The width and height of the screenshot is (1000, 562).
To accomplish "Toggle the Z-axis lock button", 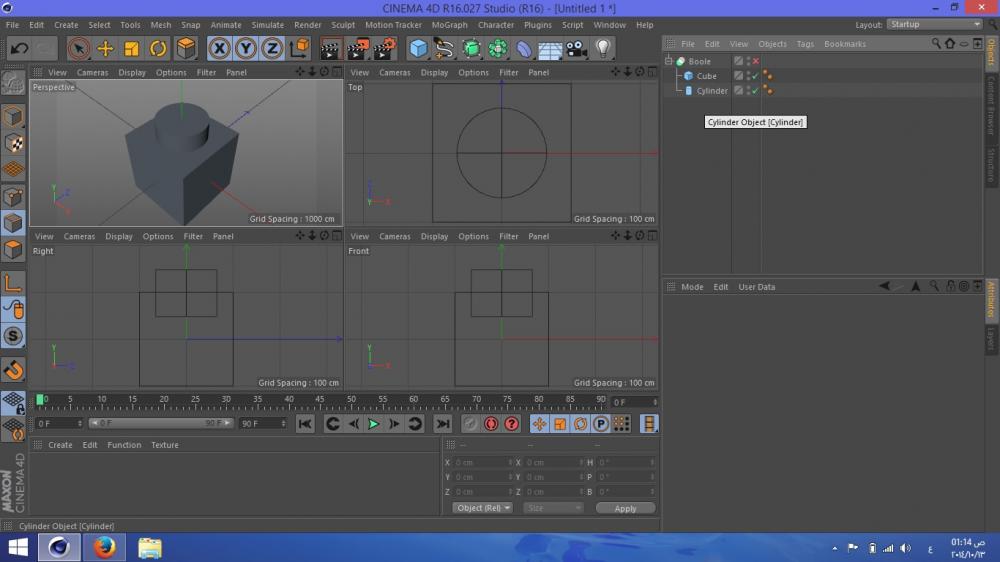I will (x=271, y=48).
